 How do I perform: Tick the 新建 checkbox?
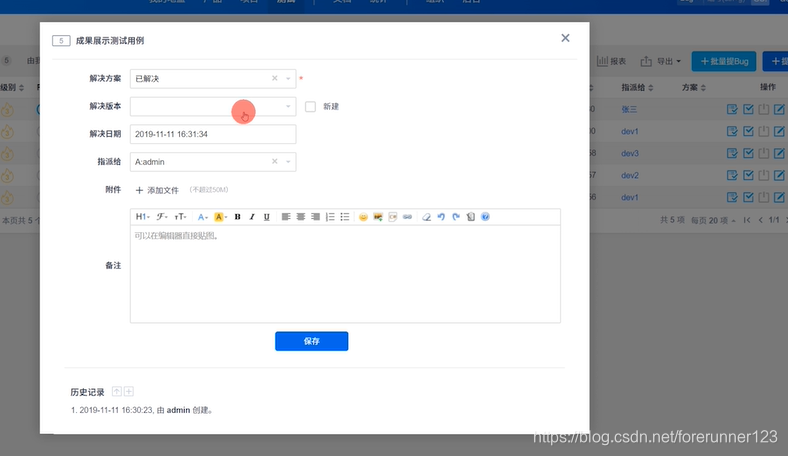pyautogui.click(x=311, y=107)
